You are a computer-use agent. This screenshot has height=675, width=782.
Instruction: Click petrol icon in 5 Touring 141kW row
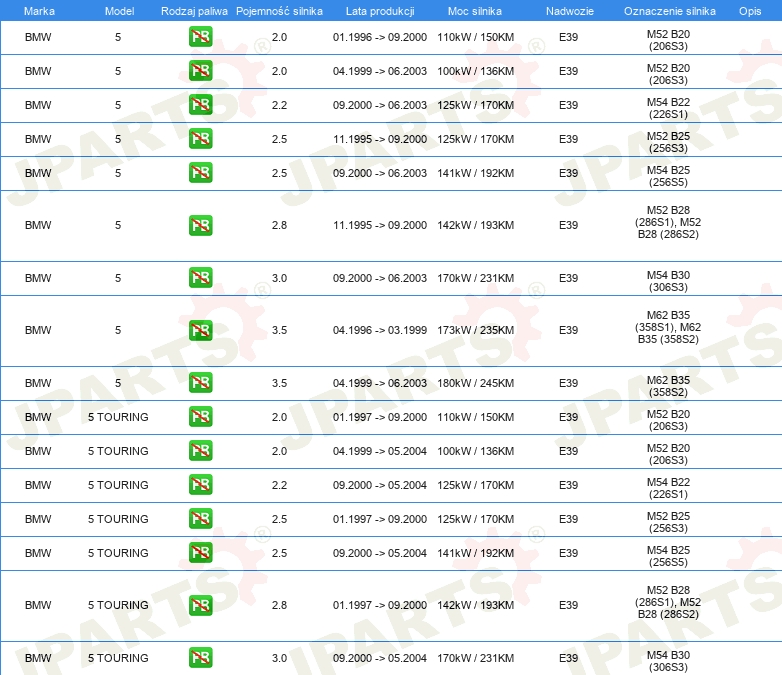pyautogui.click(x=200, y=553)
